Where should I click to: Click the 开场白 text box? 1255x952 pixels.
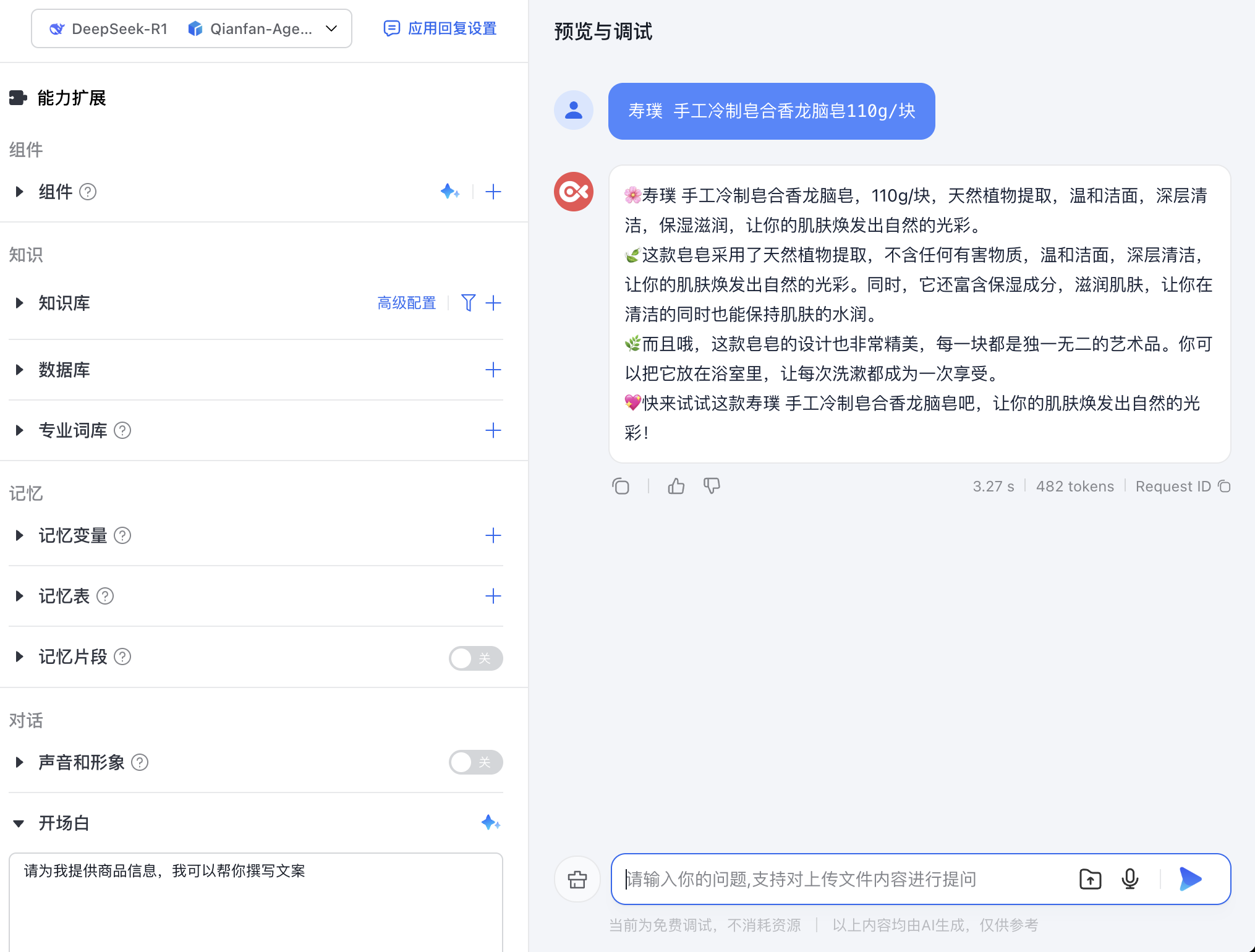click(256, 903)
